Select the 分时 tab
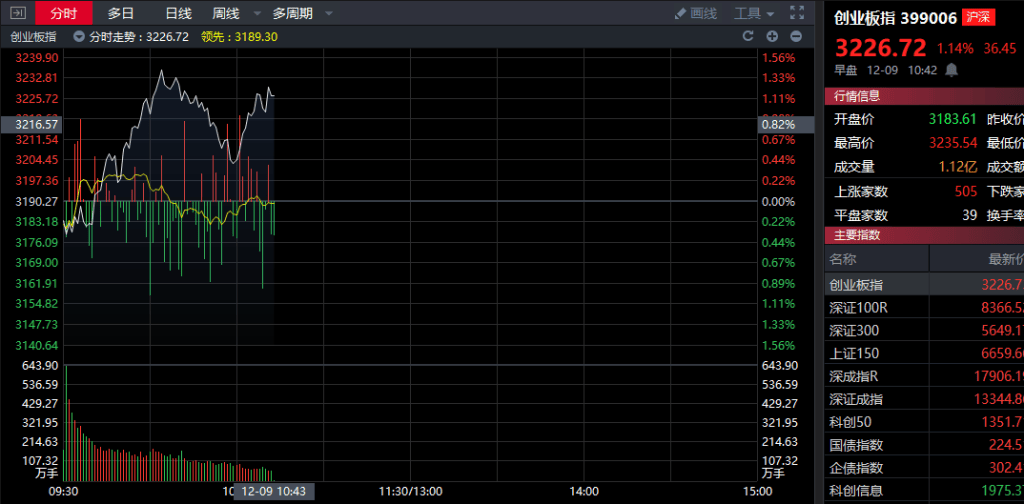 (63, 13)
